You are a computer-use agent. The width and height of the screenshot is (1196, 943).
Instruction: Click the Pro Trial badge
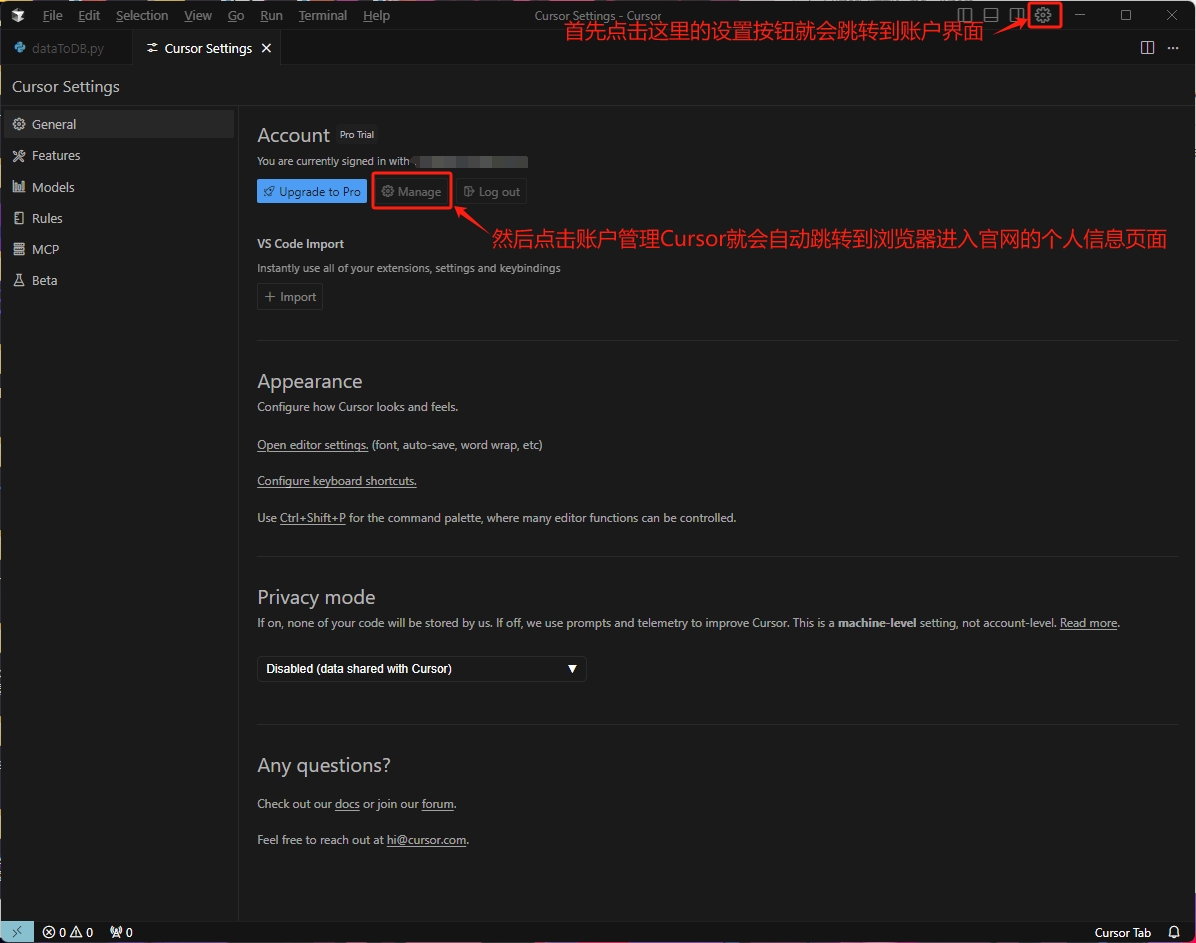(357, 134)
